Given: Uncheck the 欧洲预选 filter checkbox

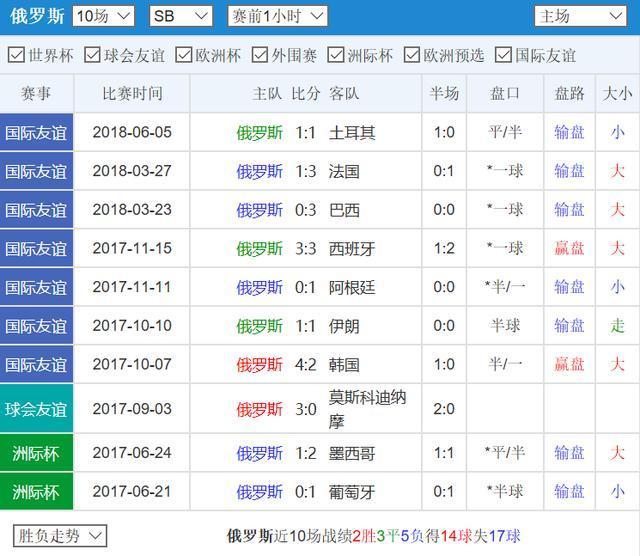Looking at the screenshot, I should pos(412,55).
